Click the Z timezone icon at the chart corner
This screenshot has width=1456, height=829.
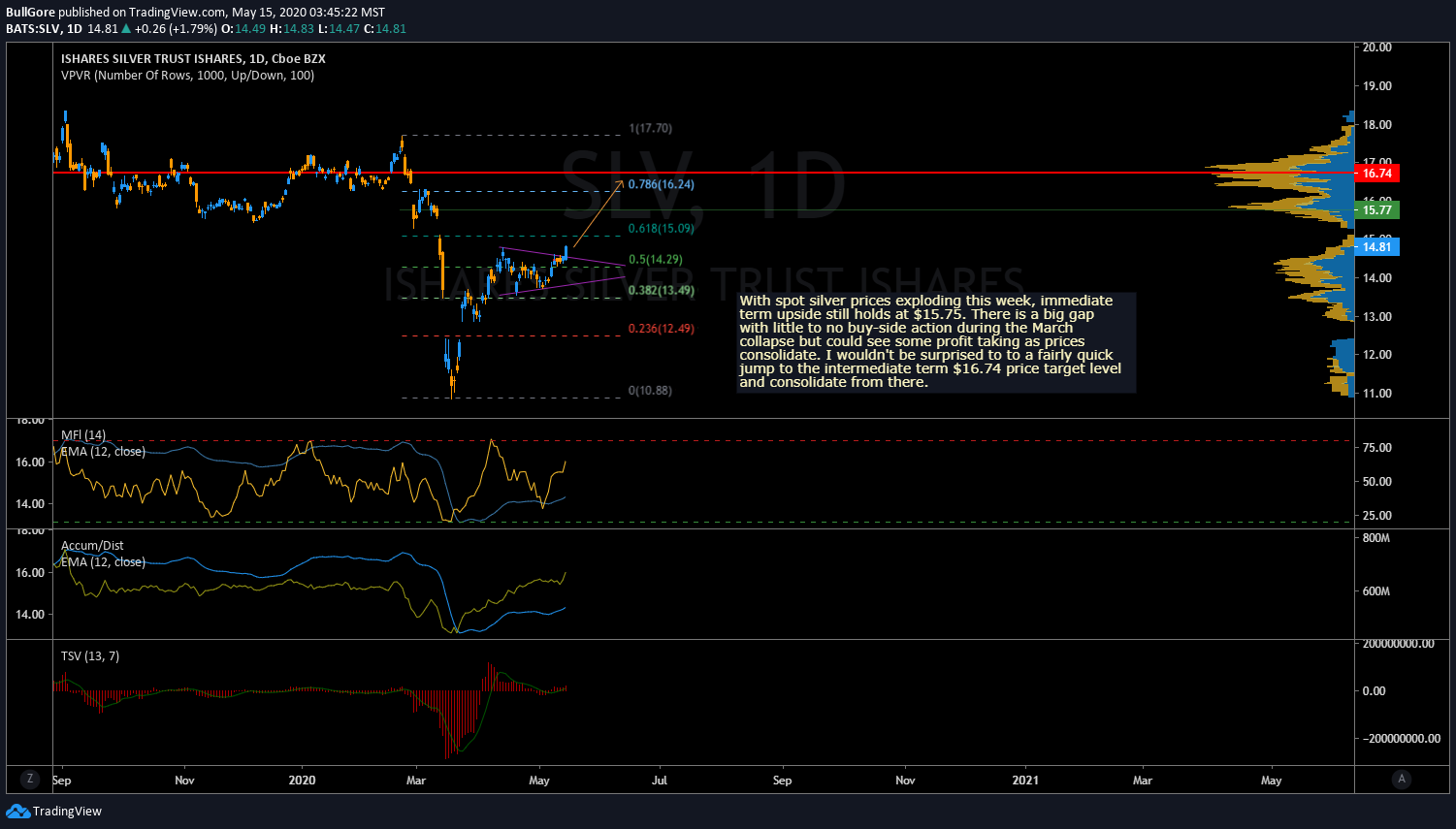30,779
